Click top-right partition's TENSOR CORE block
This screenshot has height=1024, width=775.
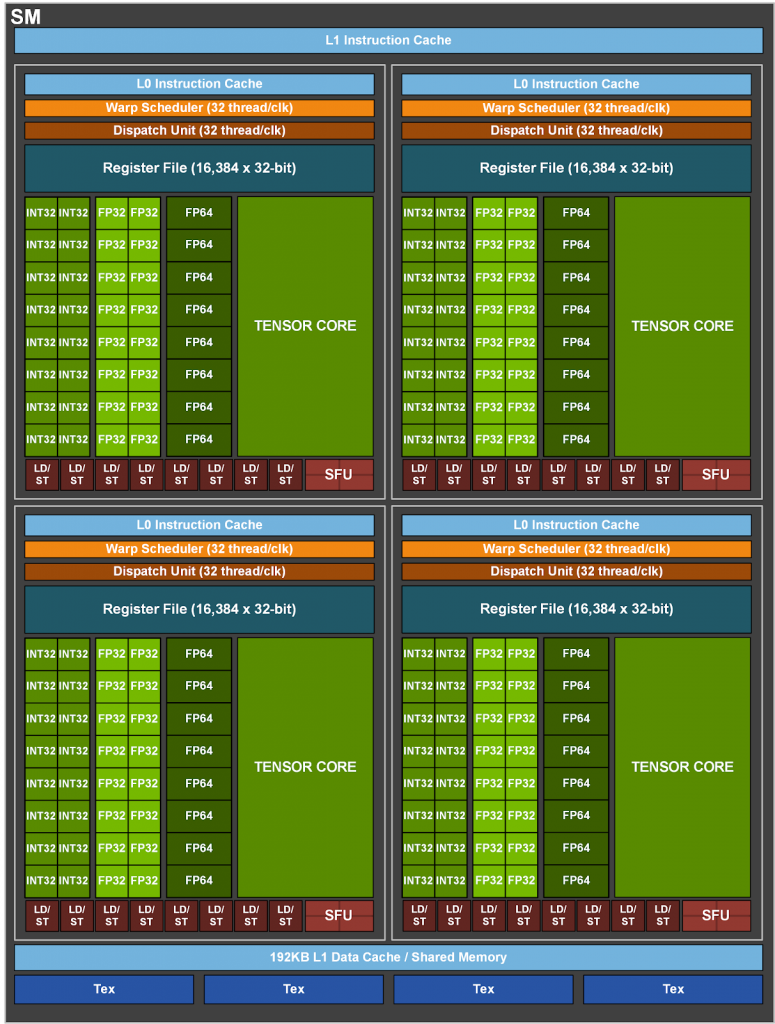pos(682,326)
